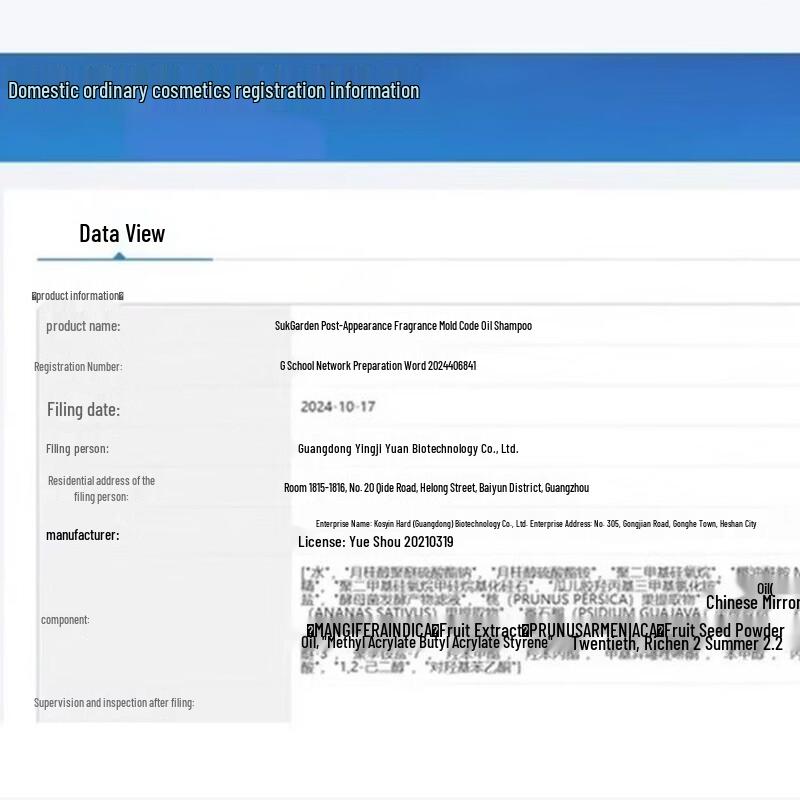Image resolution: width=800 pixels, height=800 pixels.
Task: Click the component label
Action: tap(65, 620)
